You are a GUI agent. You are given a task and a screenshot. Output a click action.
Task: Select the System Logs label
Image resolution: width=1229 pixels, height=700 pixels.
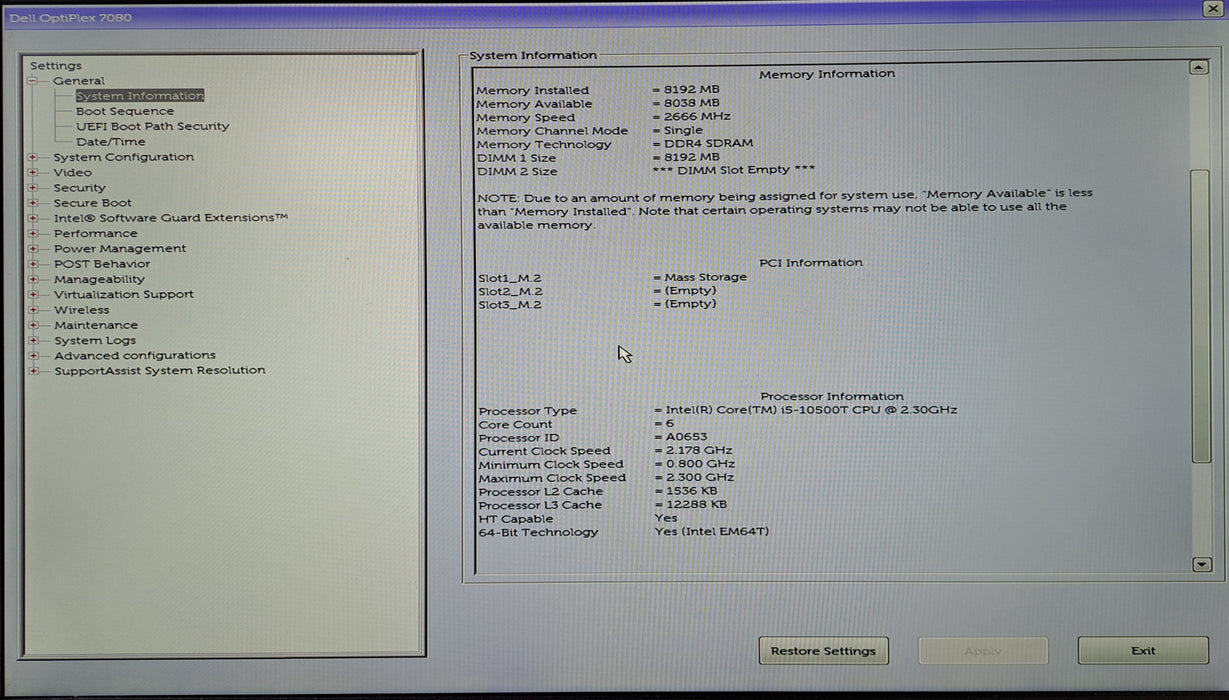(x=95, y=340)
